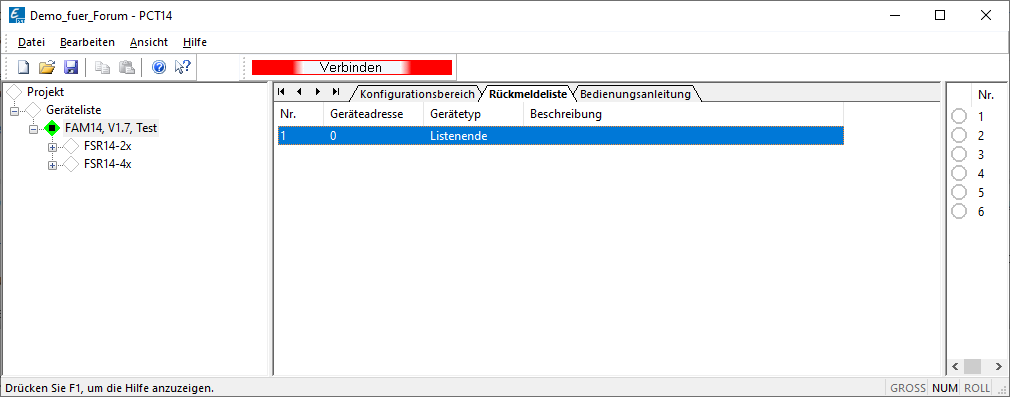Screen dimensions: 1010x397
Task: Select the FSR14-4x tree label
Action: coord(108,164)
